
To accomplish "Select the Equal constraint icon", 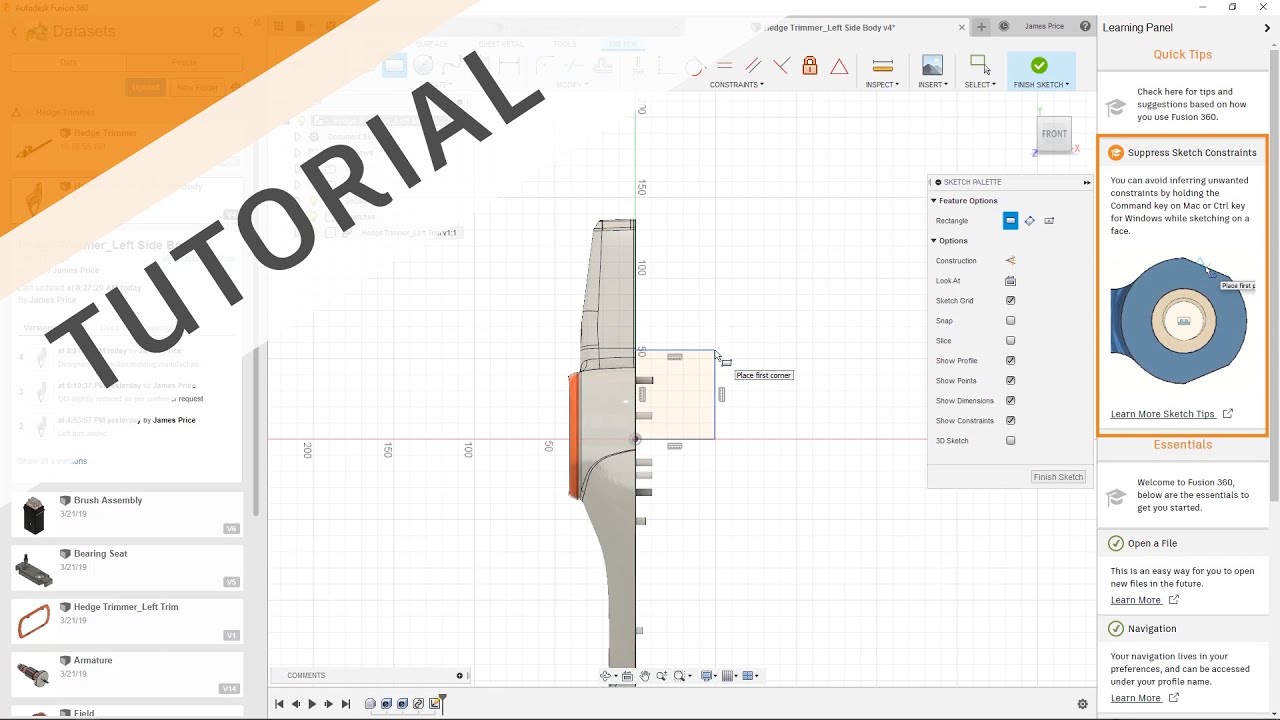I will click(x=724, y=66).
